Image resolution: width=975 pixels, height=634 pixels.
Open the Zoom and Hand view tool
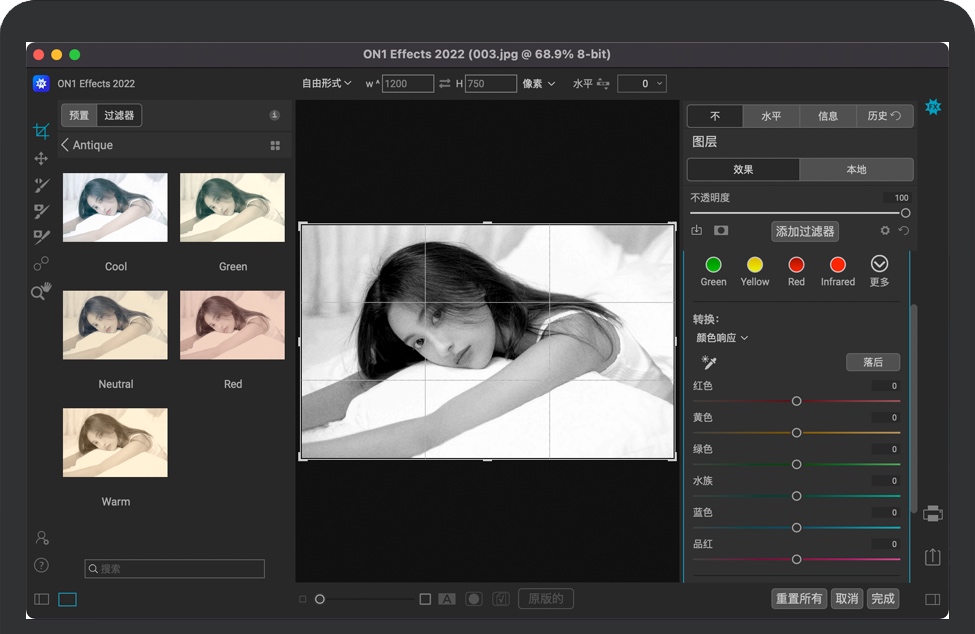41,292
